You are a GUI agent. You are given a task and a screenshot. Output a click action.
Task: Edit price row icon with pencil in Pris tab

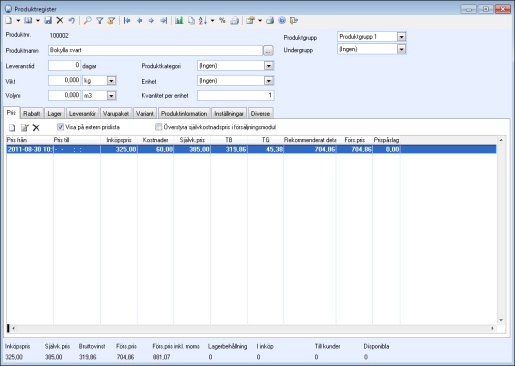pyautogui.click(x=25, y=128)
